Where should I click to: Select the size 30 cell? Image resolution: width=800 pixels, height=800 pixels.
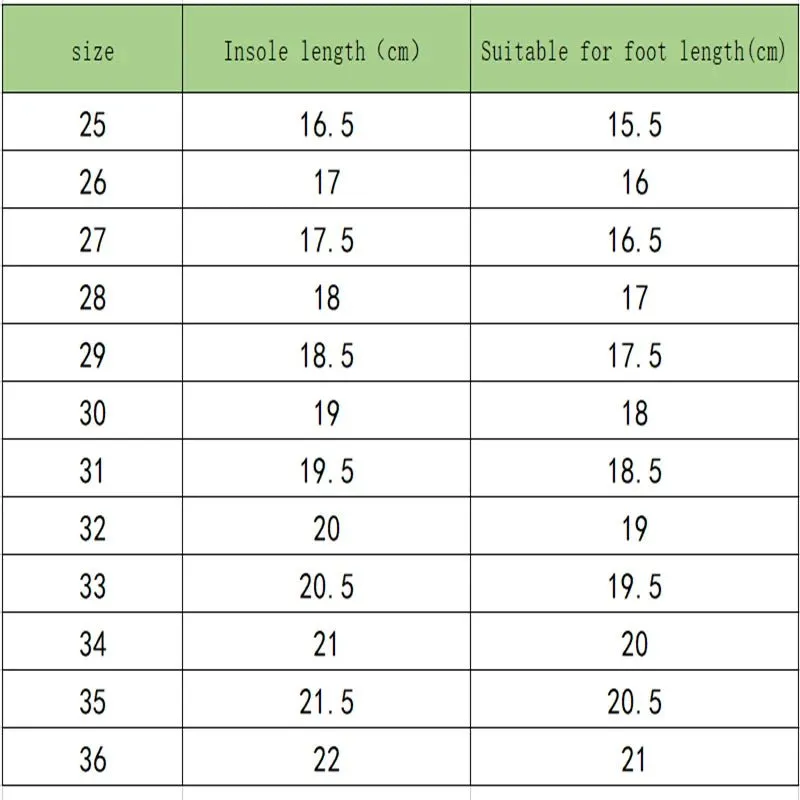pos(92,410)
